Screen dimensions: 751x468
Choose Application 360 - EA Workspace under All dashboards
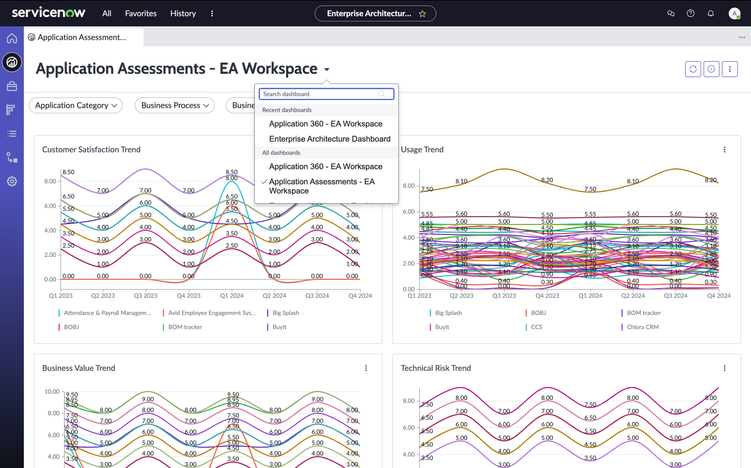click(x=326, y=166)
